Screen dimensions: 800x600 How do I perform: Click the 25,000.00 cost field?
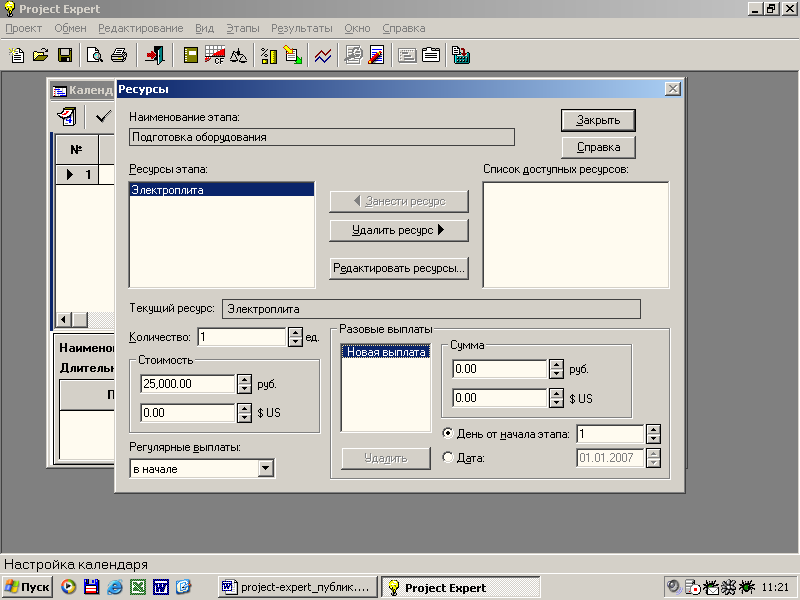click(x=188, y=384)
